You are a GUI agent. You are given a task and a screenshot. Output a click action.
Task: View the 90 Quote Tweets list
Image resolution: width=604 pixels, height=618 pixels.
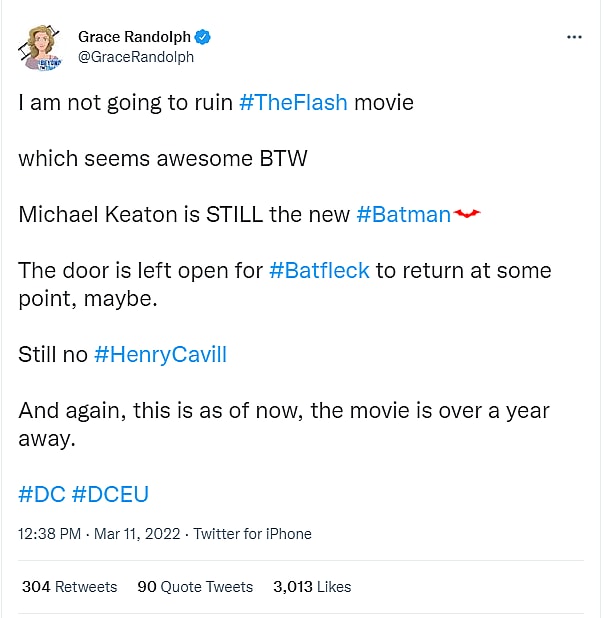(x=195, y=587)
